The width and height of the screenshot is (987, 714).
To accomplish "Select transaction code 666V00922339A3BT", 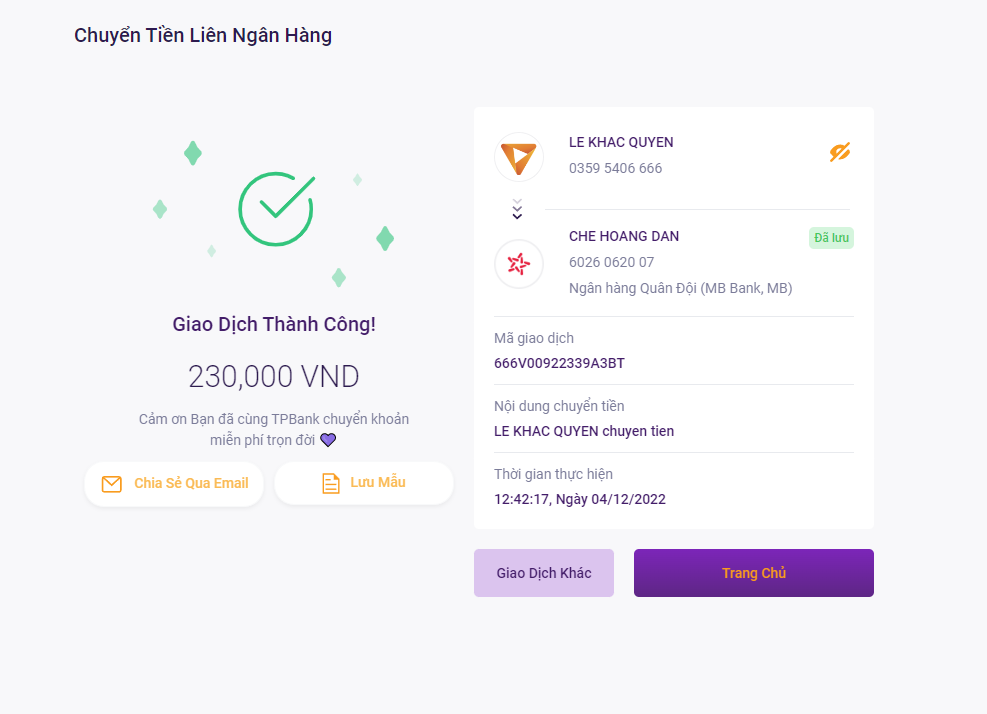I will [x=559, y=363].
